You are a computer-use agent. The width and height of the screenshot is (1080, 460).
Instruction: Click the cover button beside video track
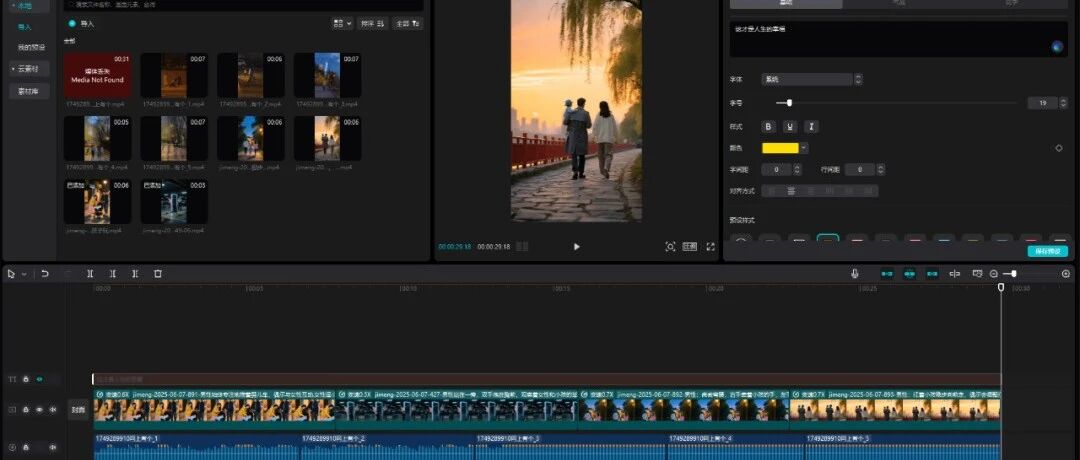click(x=78, y=410)
